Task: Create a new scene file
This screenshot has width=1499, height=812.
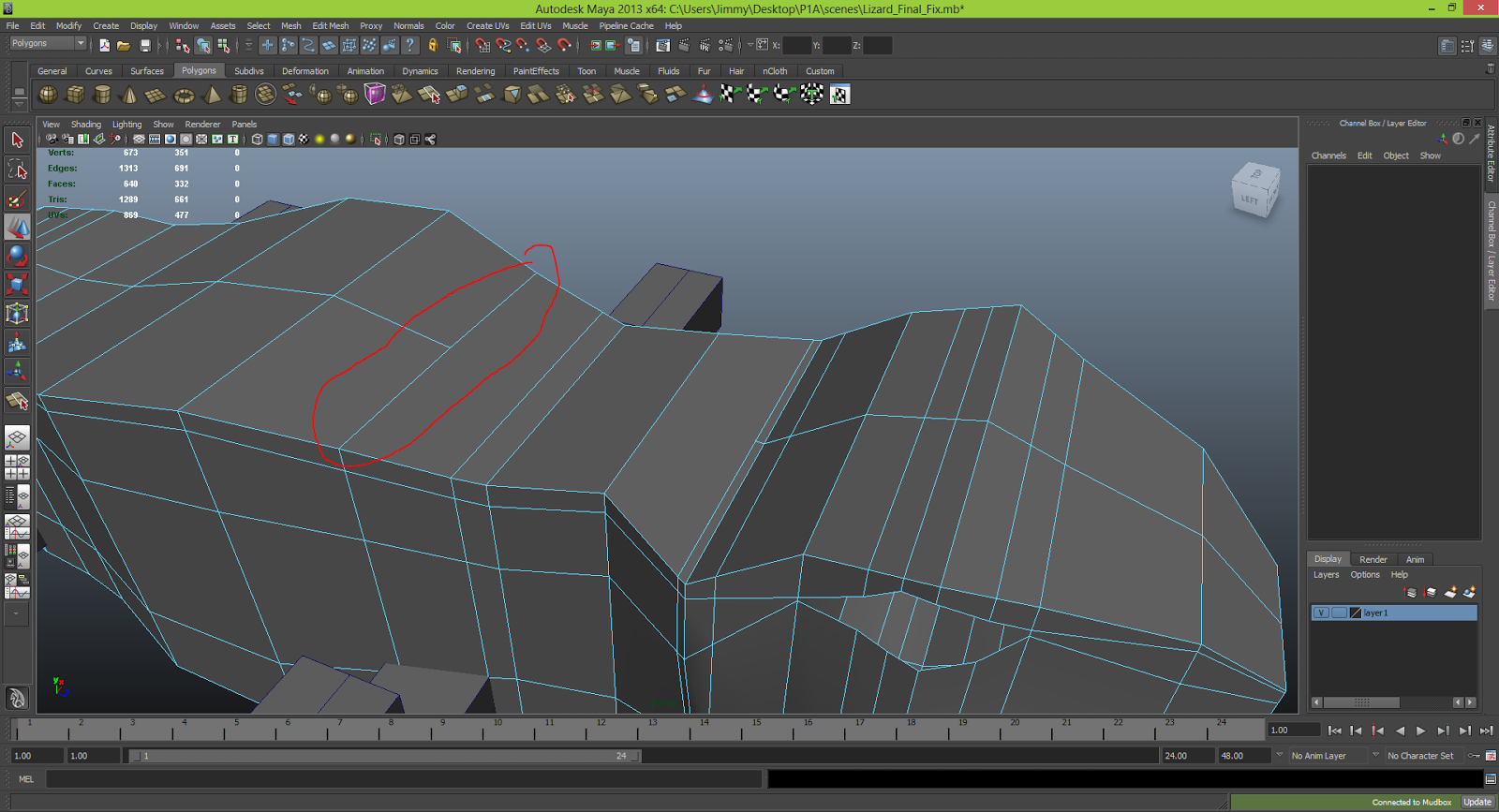Action: pyautogui.click(x=104, y=45)
